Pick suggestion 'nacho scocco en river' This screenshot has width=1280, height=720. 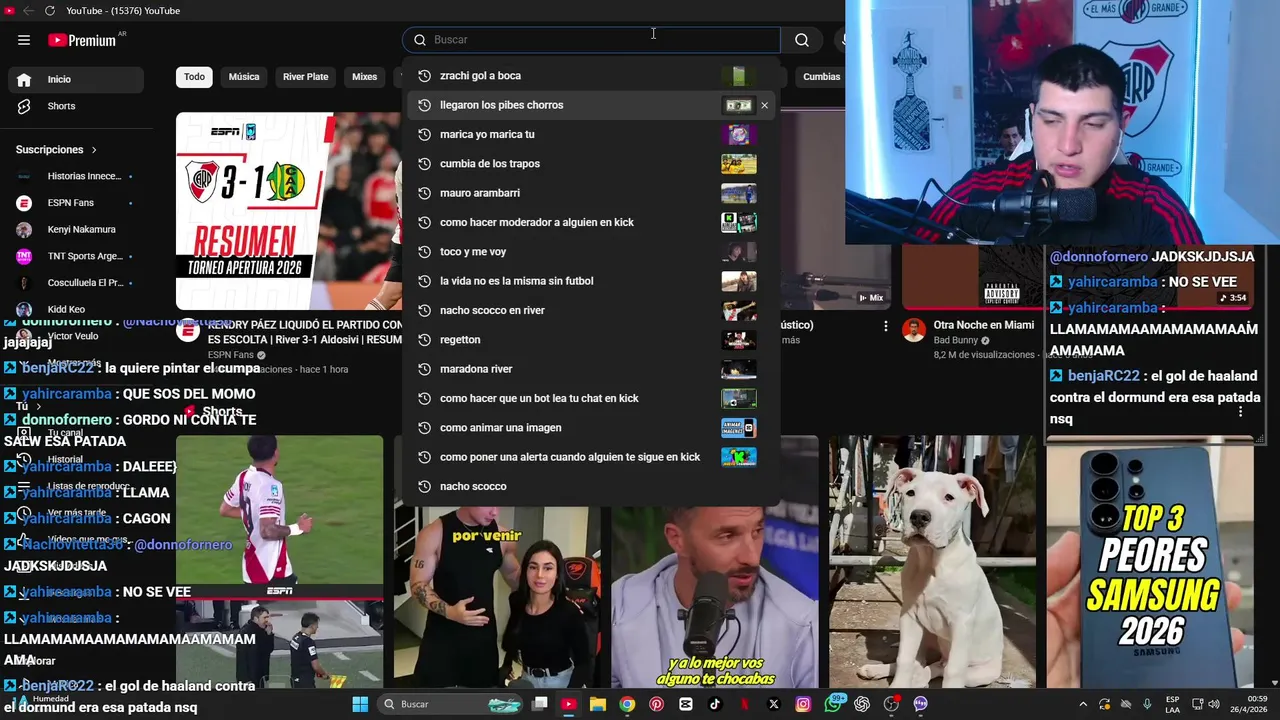[591, 310]
